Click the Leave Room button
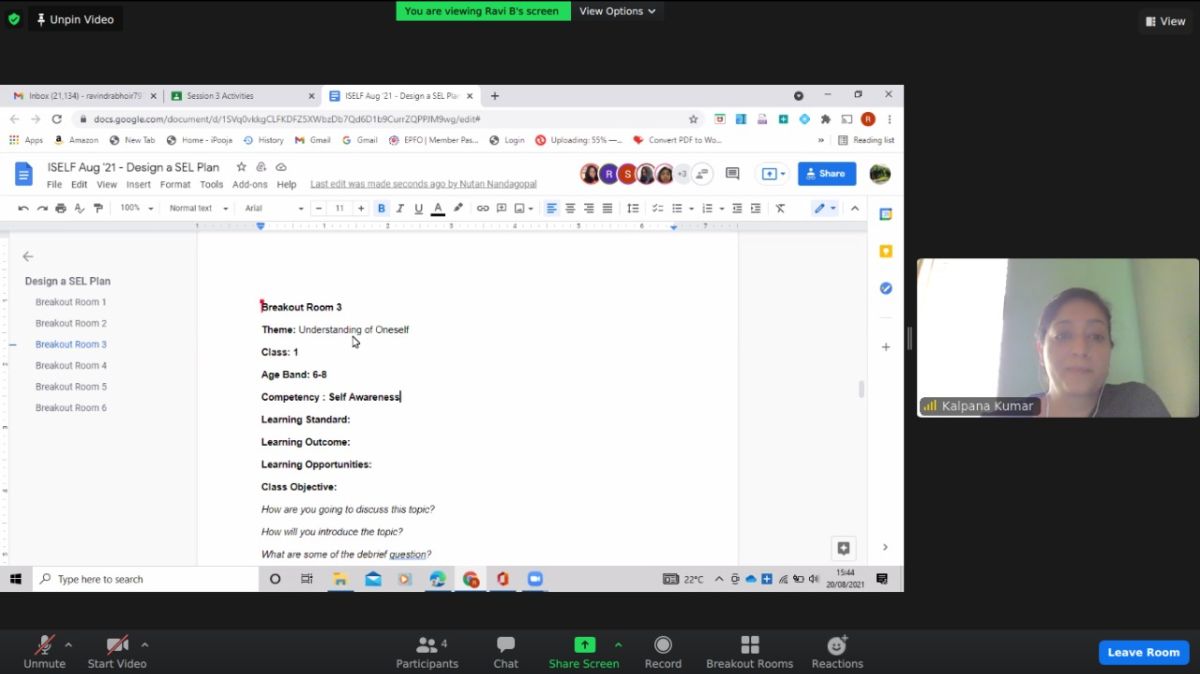Screen dimensions: 1200x674 1143,652
